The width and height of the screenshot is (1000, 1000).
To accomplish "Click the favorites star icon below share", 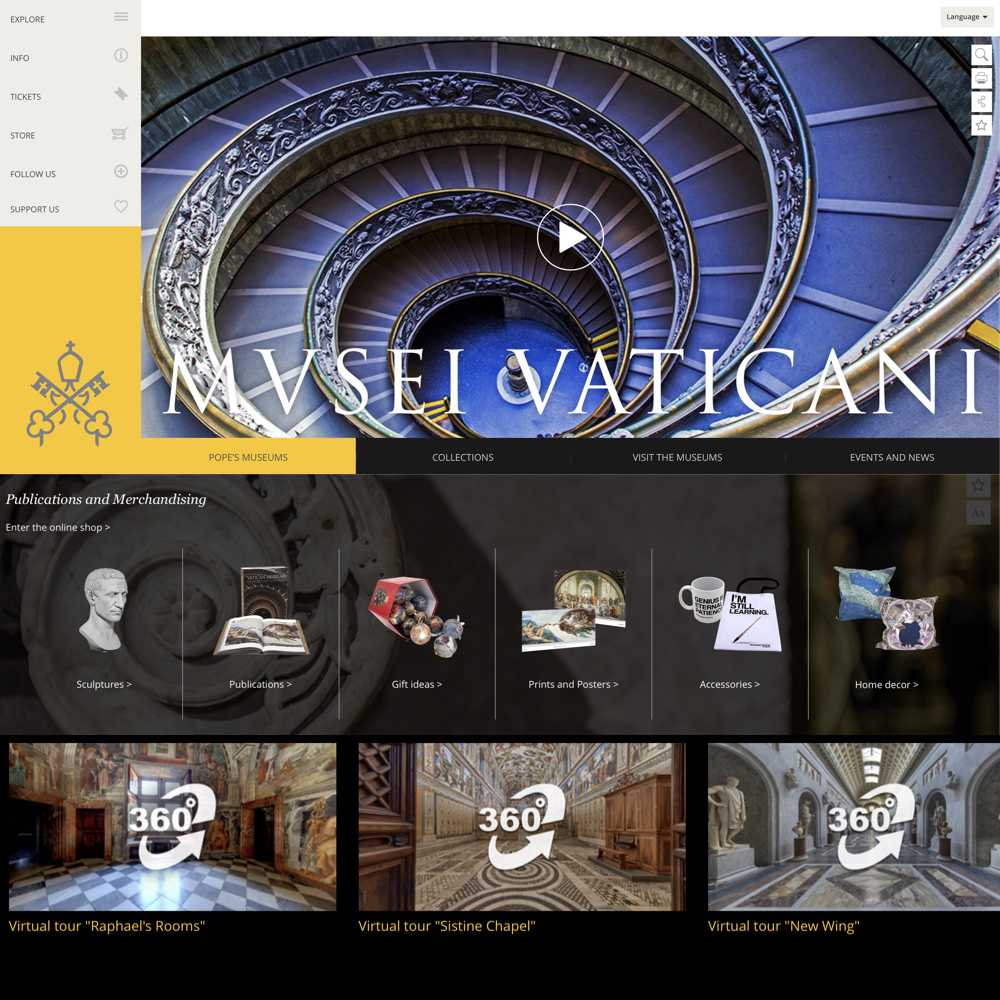I will coord(981,125).
